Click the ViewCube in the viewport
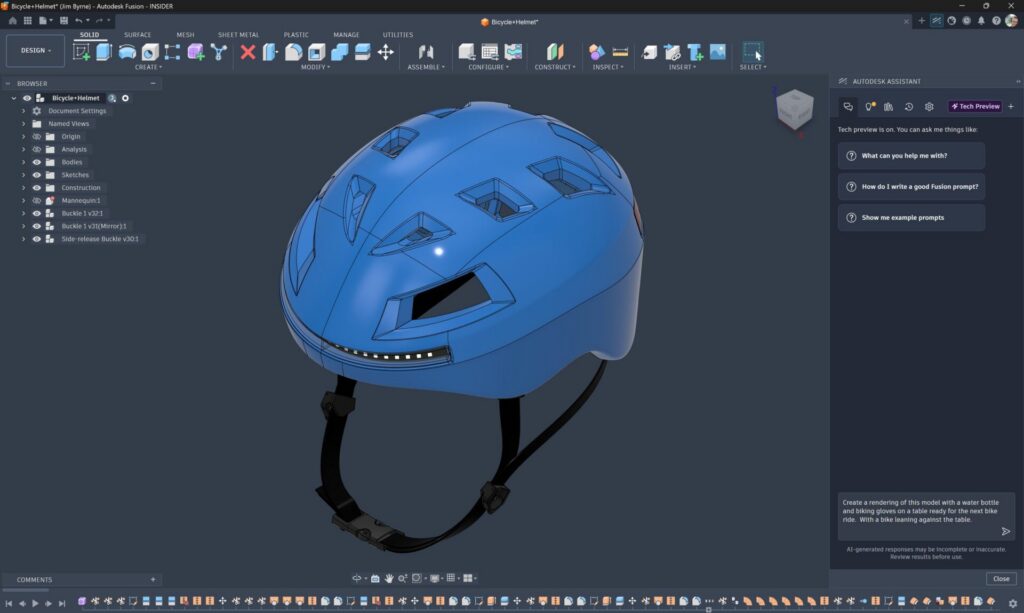 tap(794, 109)
